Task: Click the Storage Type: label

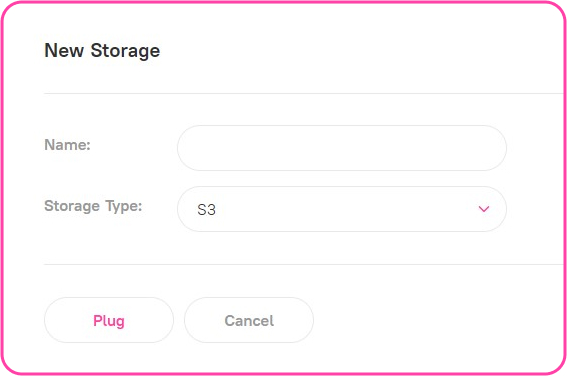Action: pyautogui.click(x=93, y=206)
